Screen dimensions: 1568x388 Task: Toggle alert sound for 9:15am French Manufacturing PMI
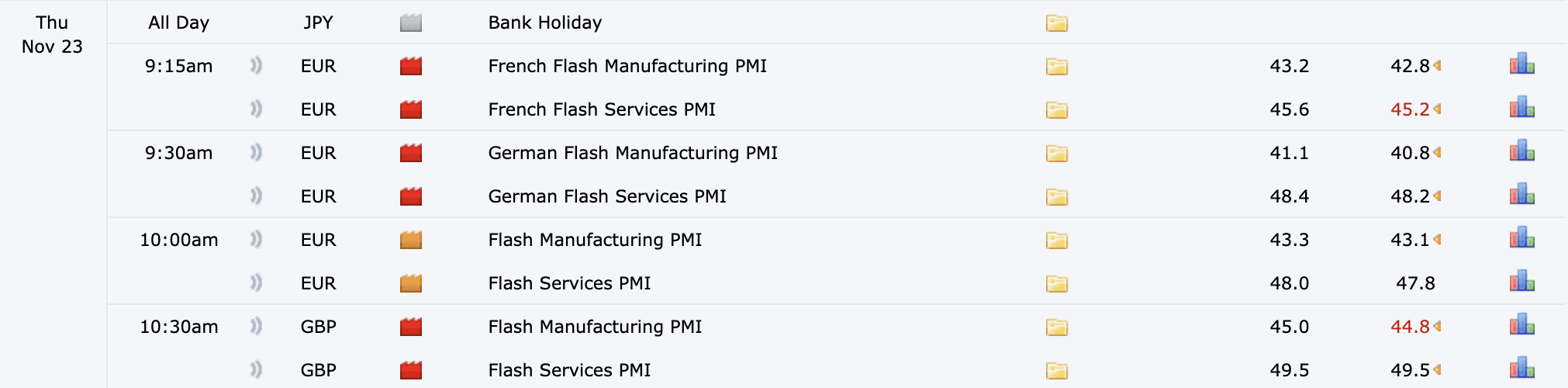point(256,66)
